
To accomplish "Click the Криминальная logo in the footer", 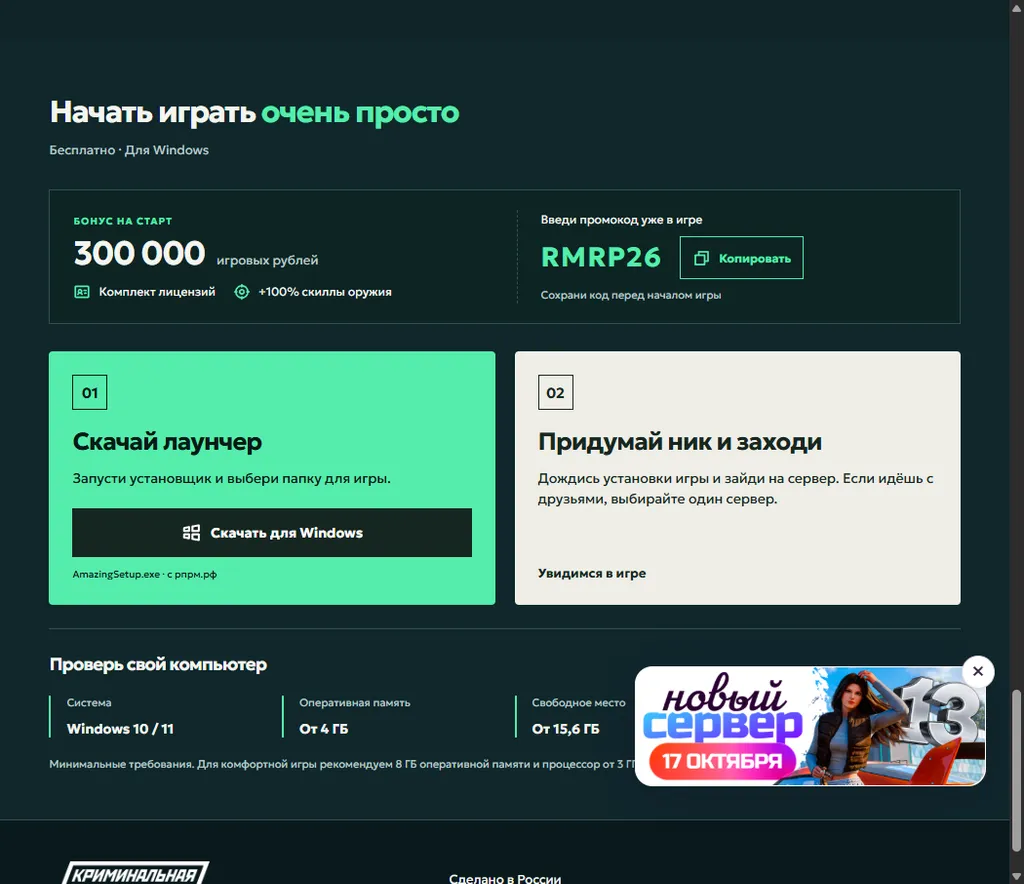I will (136, 874).
